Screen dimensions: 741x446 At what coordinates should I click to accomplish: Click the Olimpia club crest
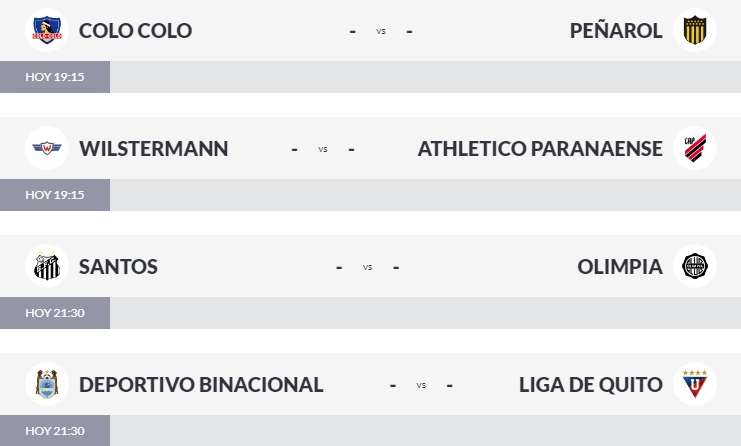(694, 266)
